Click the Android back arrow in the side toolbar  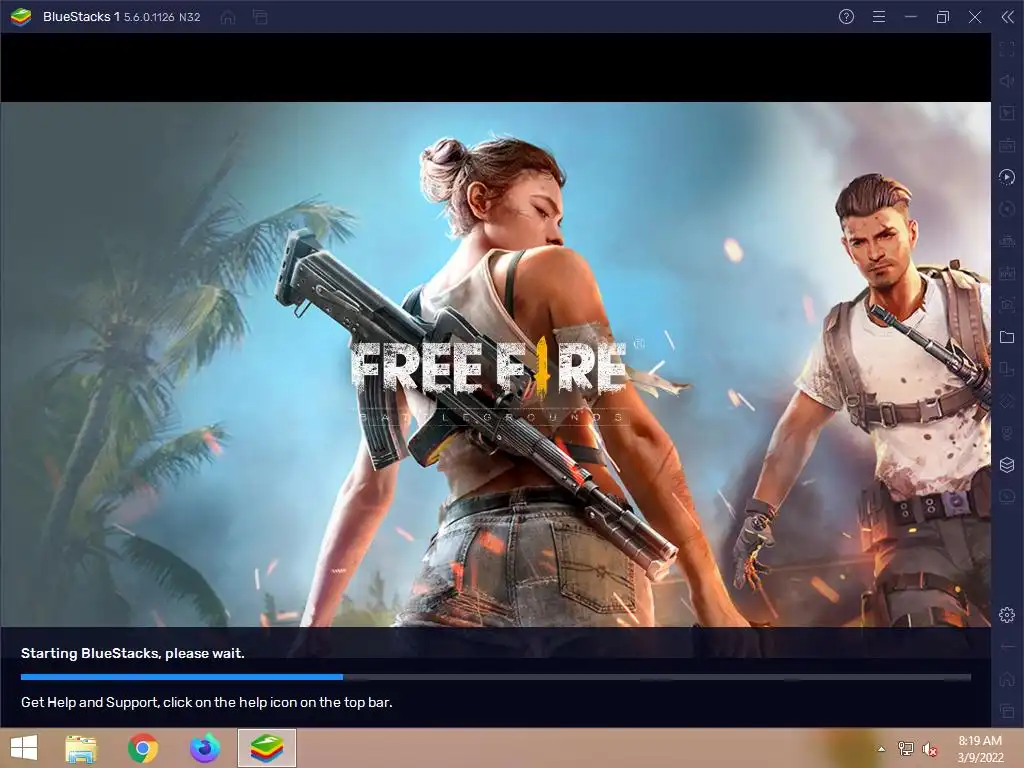[x=1007, y=647]
